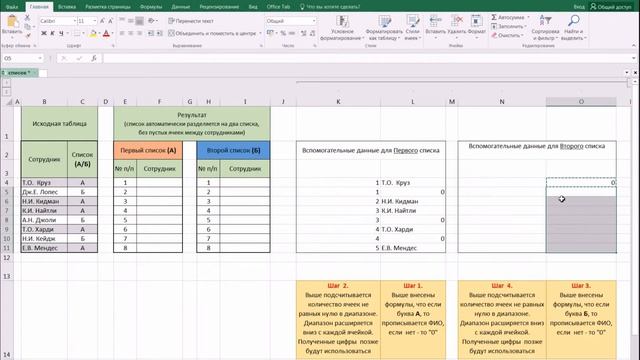Image resolution: width=640 pixels, height=360 pixels.
Task: Switch to the Рецензирование tab
Action: (x=219, y=7)
